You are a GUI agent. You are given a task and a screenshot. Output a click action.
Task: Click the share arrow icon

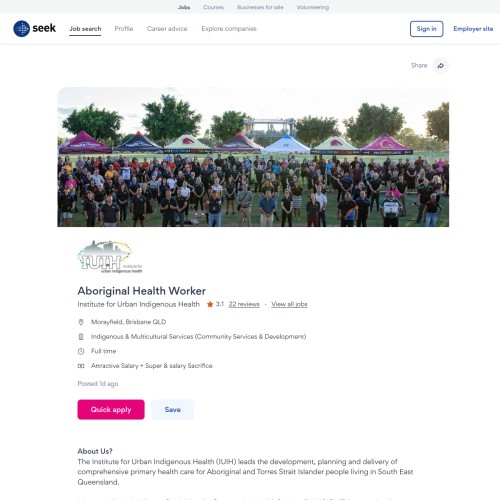pyautogui.click(x=441, y=66)
